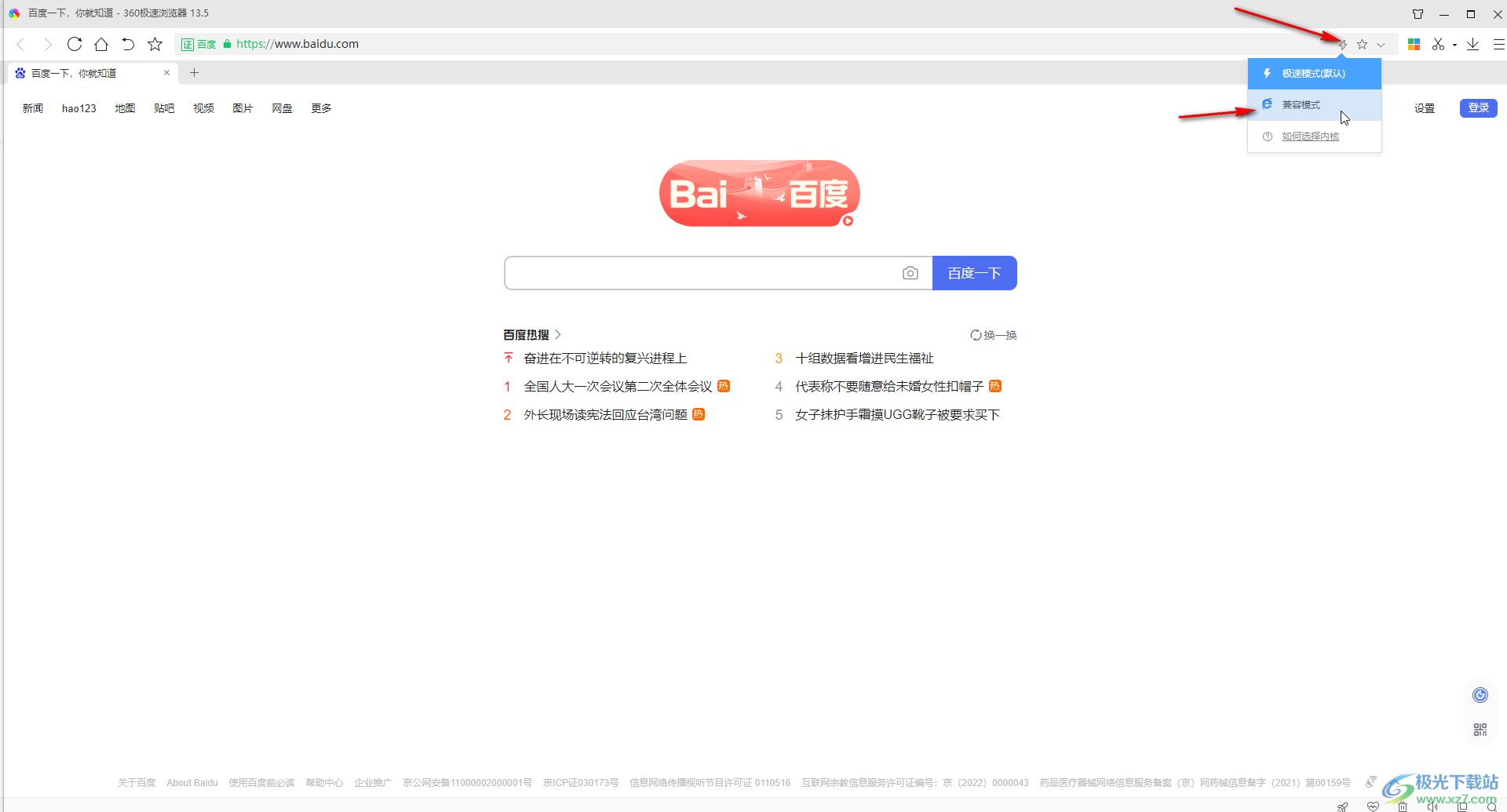Close the Baidu tab
Viewport: 1507px width, 812px height.
(x=166, y=73)
